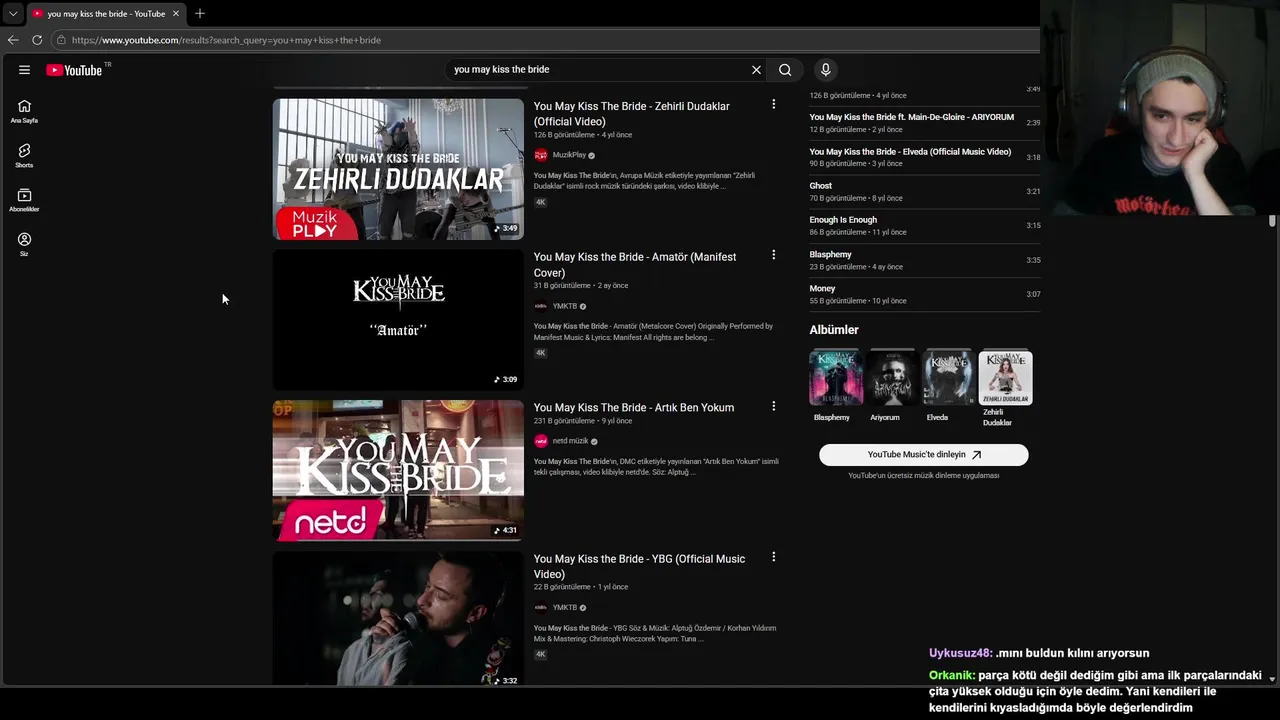This screenshot has width=1280, height=720.
Task: Reload the page with the refresh icon
Action: (37, 40)
